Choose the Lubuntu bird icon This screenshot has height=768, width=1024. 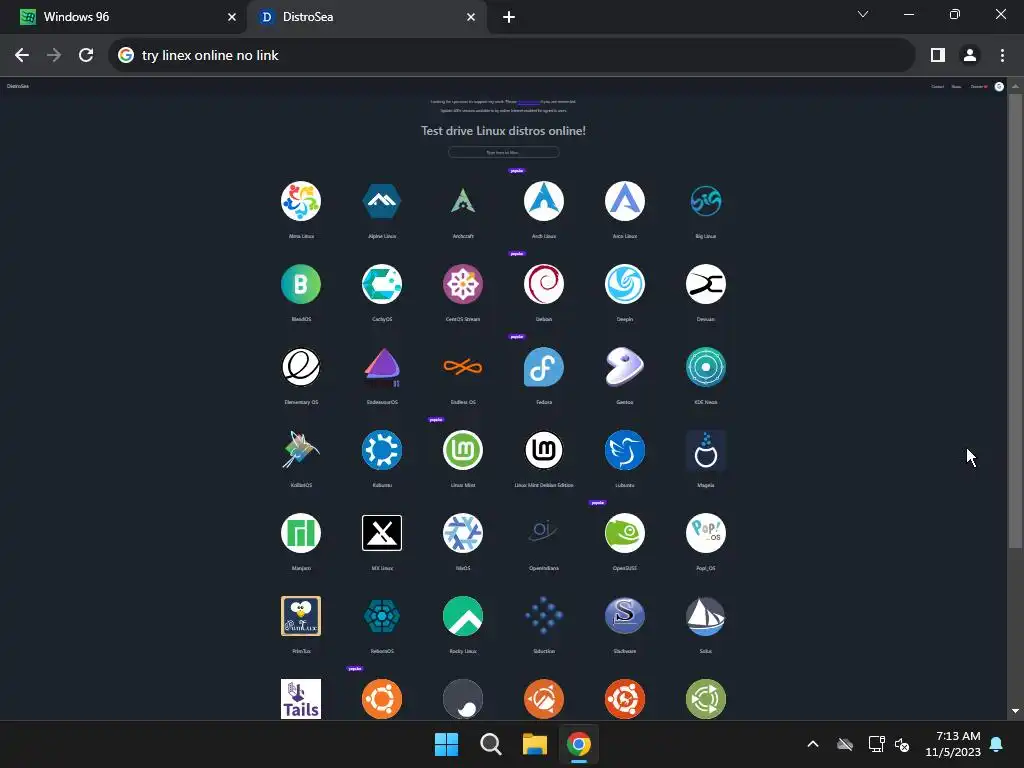point(625,450)
